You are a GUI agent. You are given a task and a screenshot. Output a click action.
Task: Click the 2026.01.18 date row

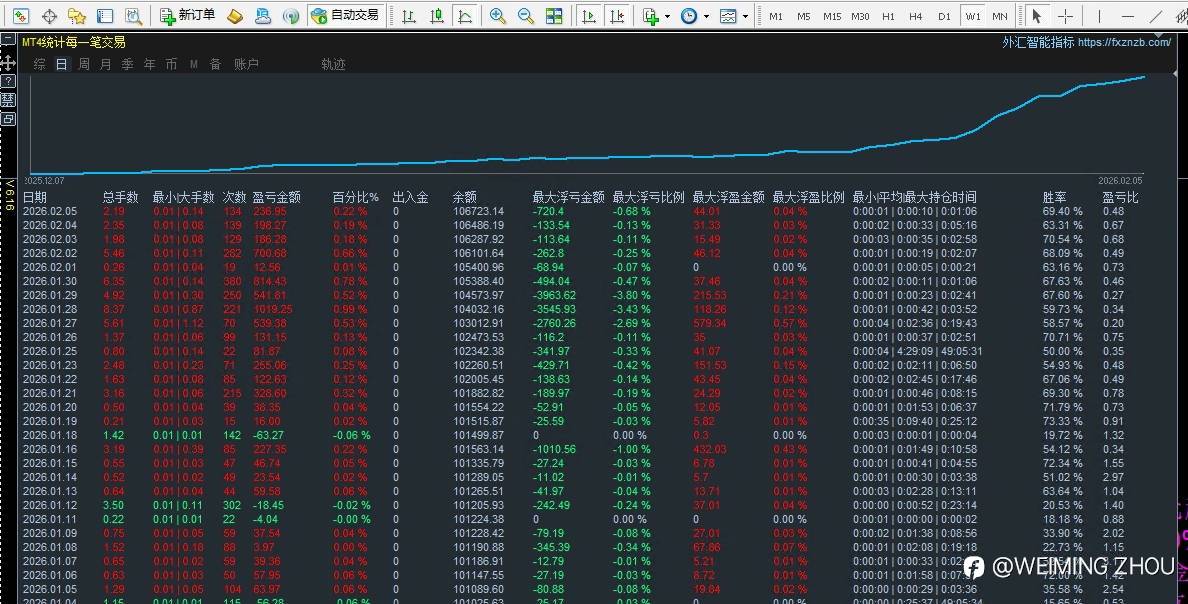tap(50, 436)
